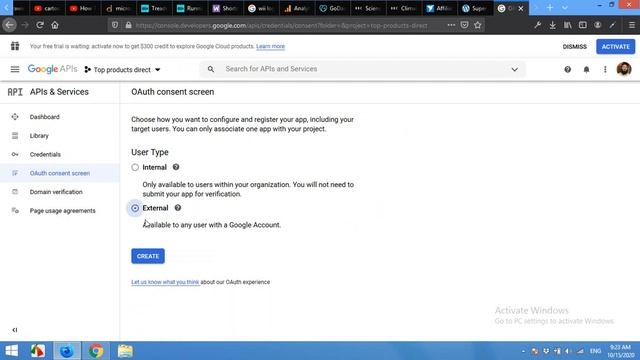Open the main navigation hamburger menu
Viewport: 640px width, 360px height.
coord(15,69)
